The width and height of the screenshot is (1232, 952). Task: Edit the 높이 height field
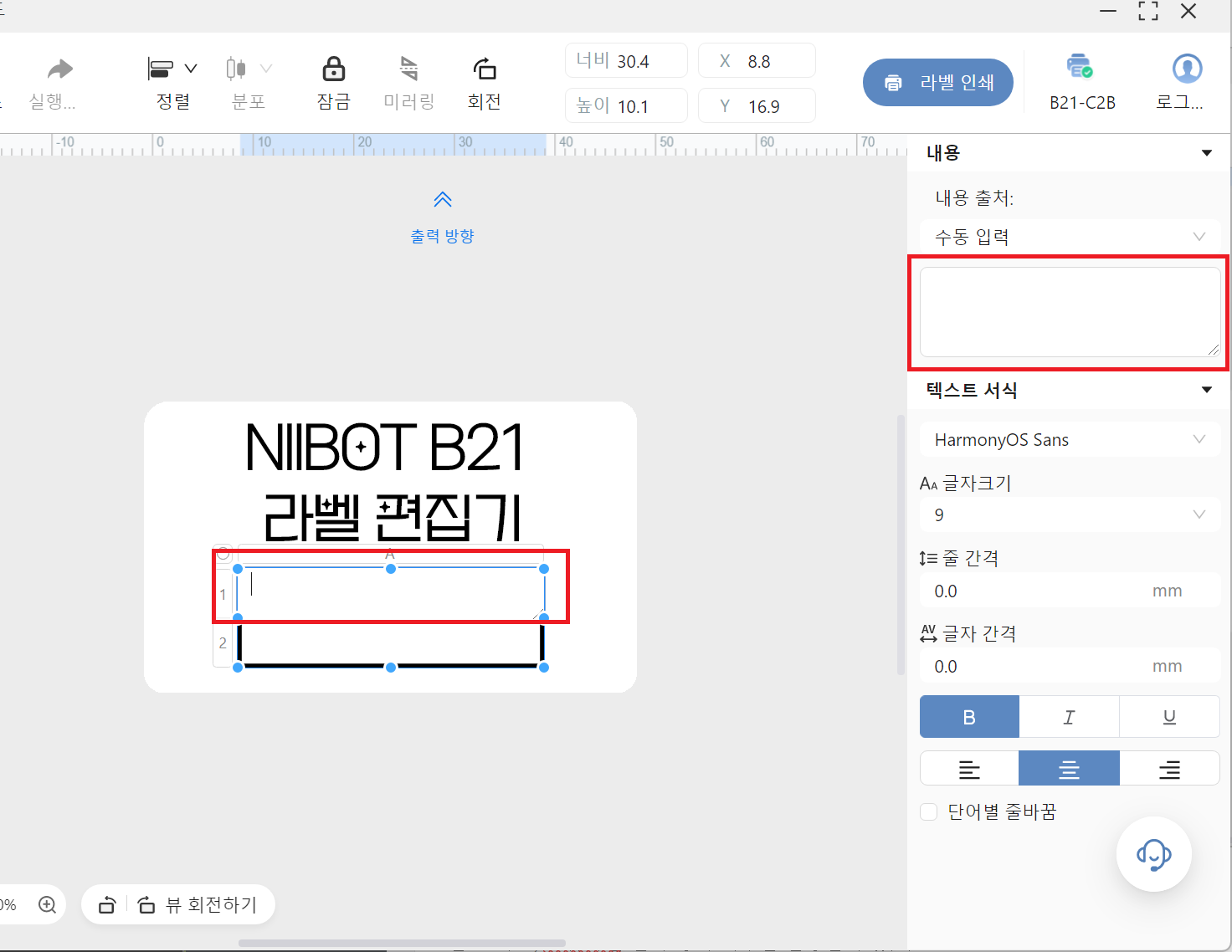click(x=626, y=106)
